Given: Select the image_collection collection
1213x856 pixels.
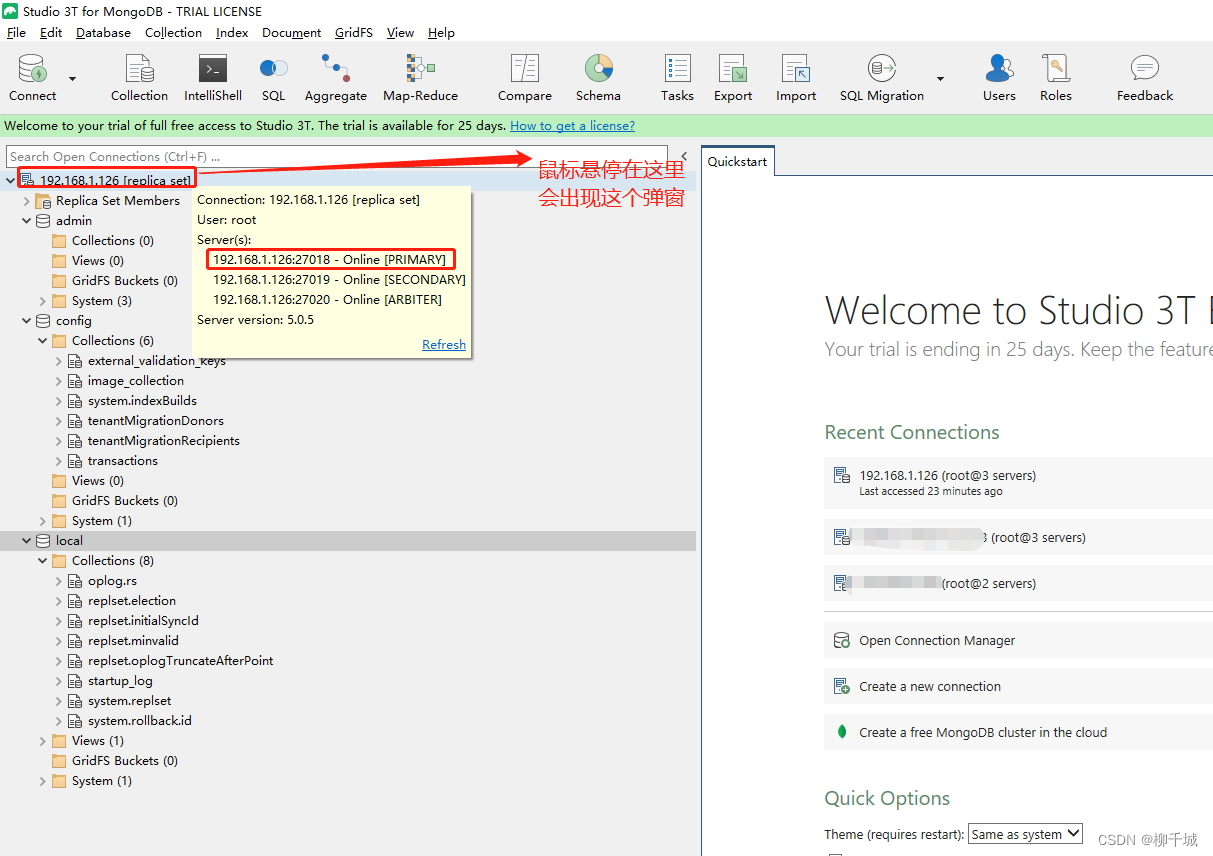Looking at the screenshot, I should [136, 380].
